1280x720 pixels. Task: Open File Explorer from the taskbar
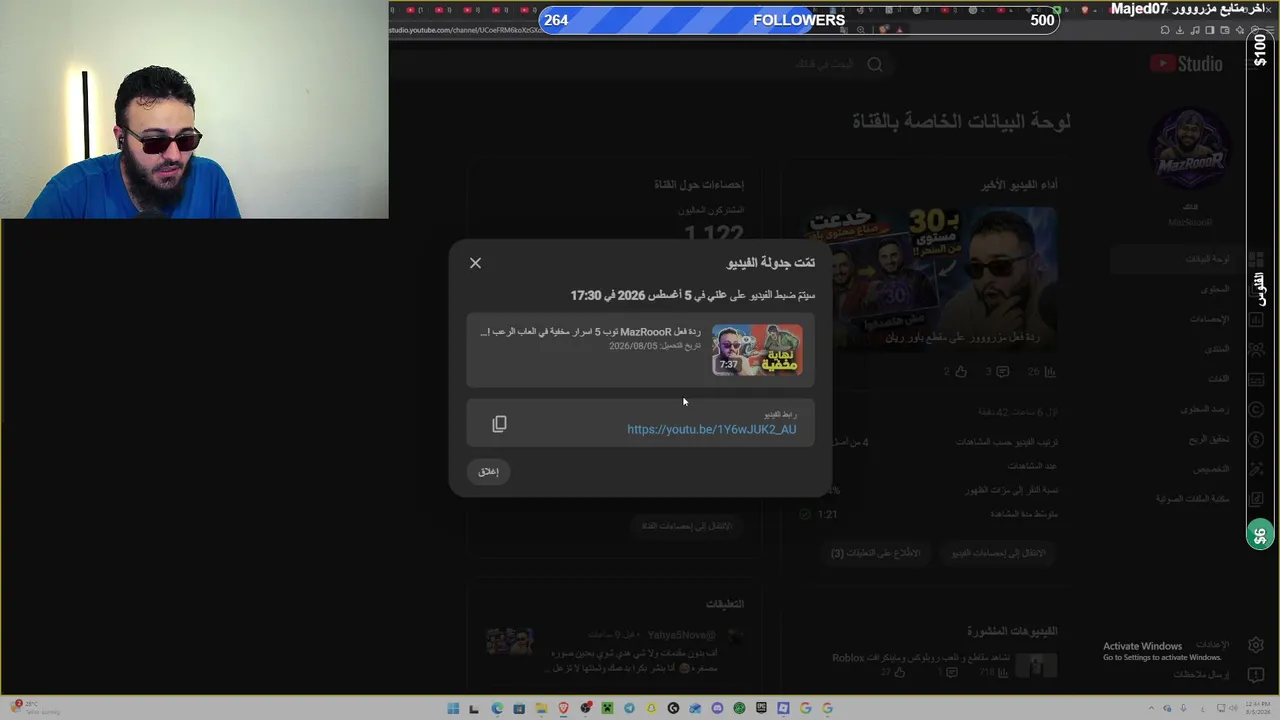541,708
